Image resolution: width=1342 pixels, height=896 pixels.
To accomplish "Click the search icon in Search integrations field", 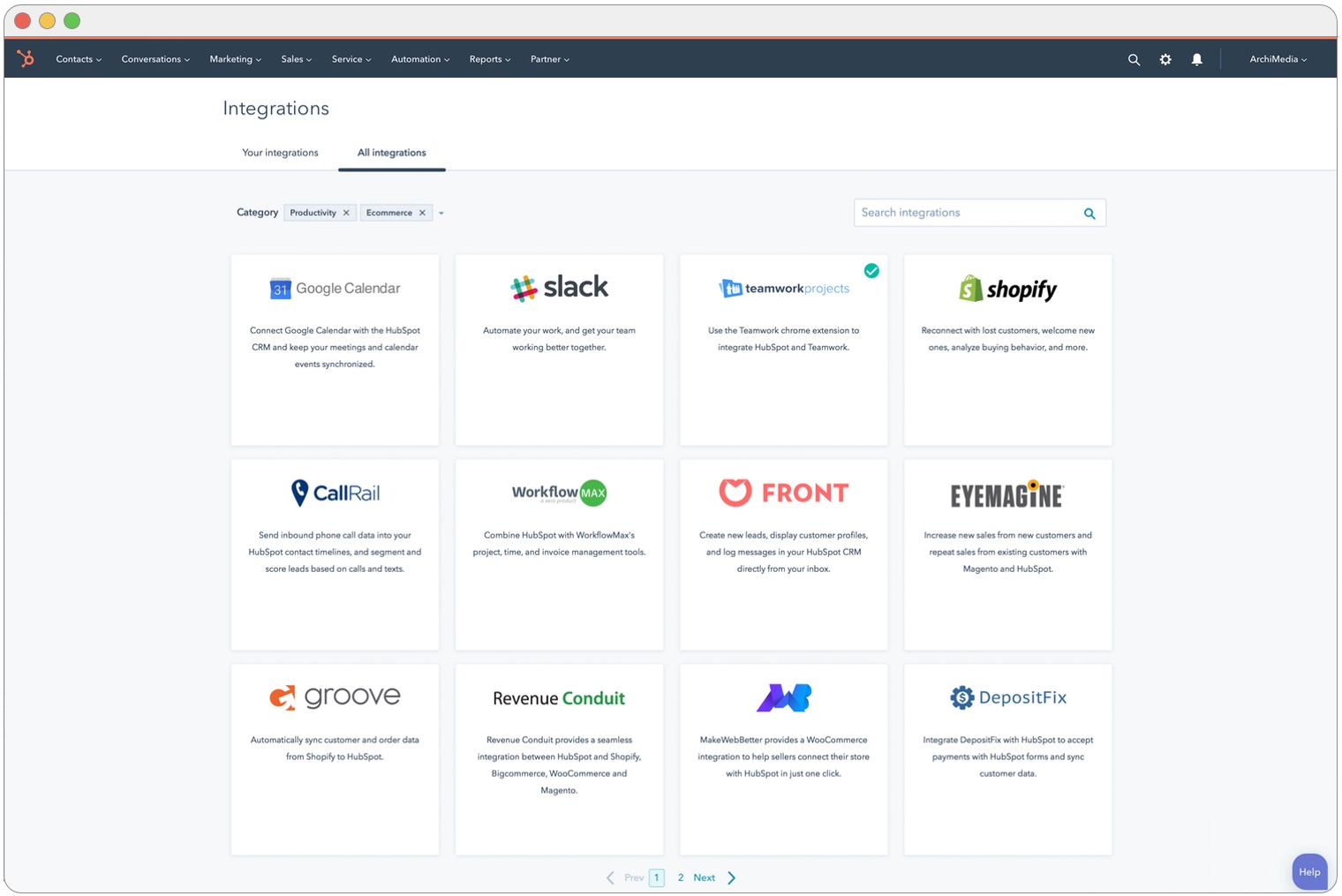I will pyautogui.click(x=1089, y=214).
